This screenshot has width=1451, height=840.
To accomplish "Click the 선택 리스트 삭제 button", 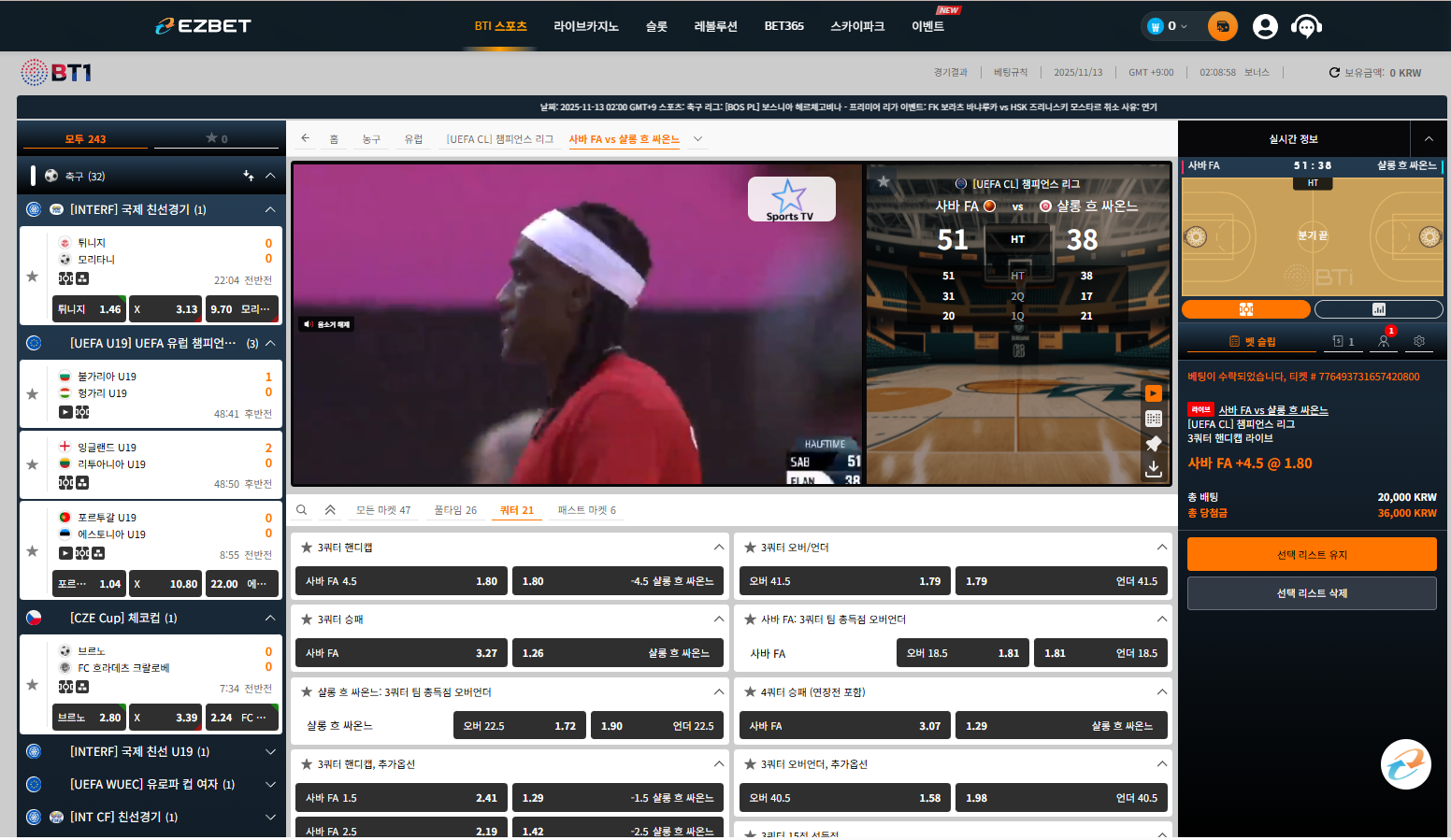I will (1311, 593).
